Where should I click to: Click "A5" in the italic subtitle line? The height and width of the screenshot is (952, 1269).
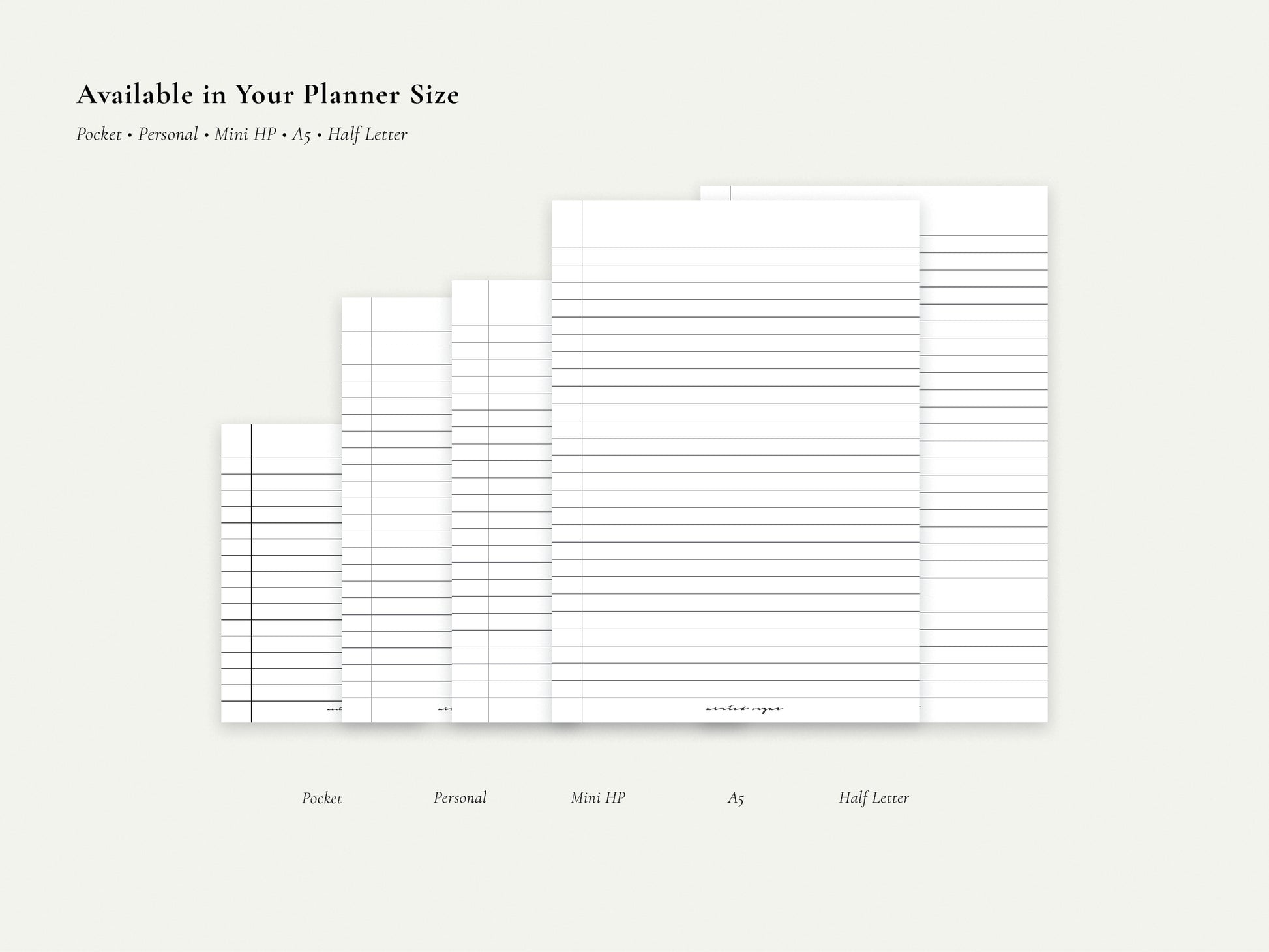click(301, 135)
